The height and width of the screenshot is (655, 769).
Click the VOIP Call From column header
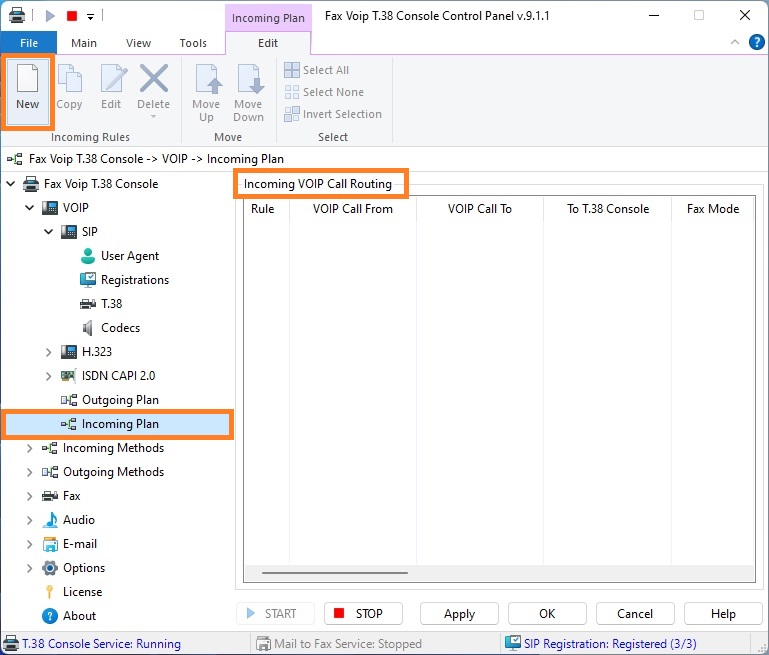click(353, 209)
